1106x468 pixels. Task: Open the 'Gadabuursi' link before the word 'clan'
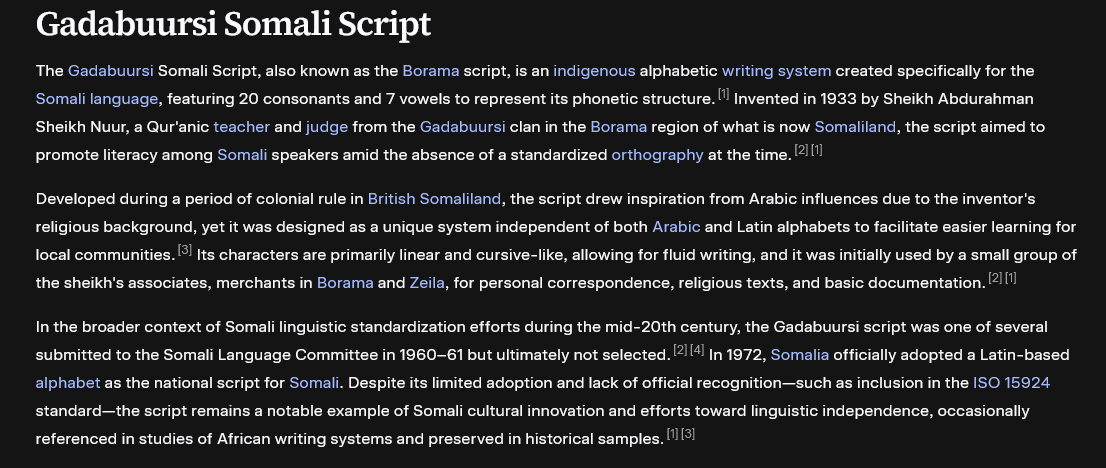(462, 127)
